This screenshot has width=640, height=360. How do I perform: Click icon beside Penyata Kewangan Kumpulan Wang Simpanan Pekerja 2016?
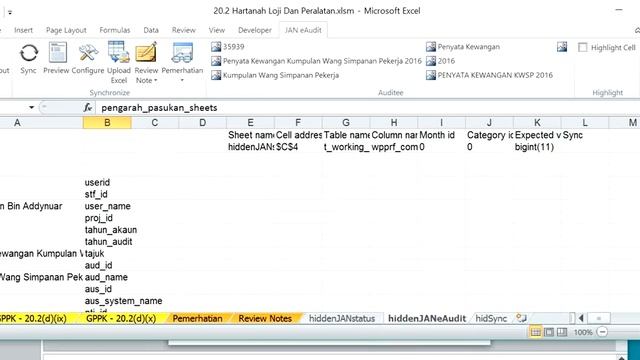[216, 61]
